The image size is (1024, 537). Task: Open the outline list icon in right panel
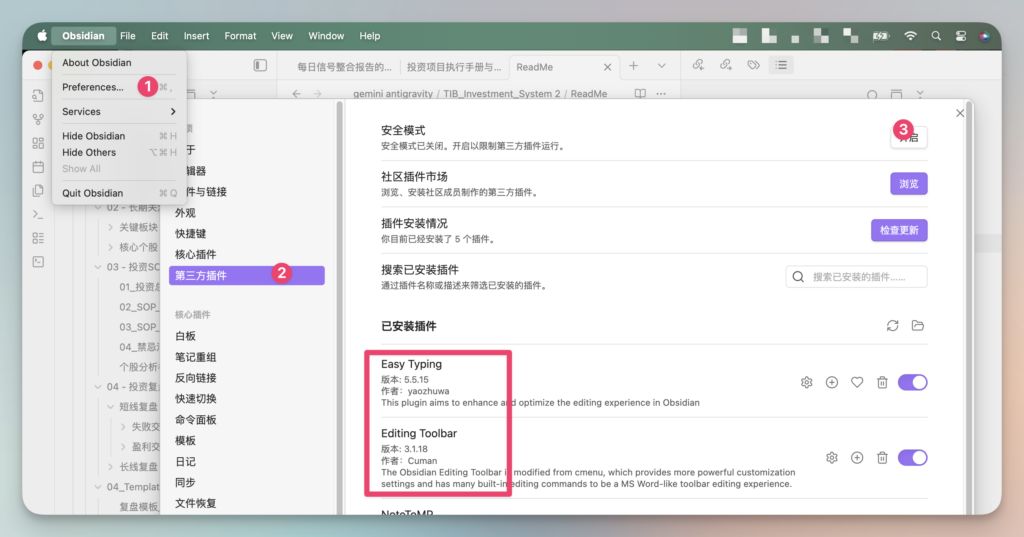click(781, 66)
